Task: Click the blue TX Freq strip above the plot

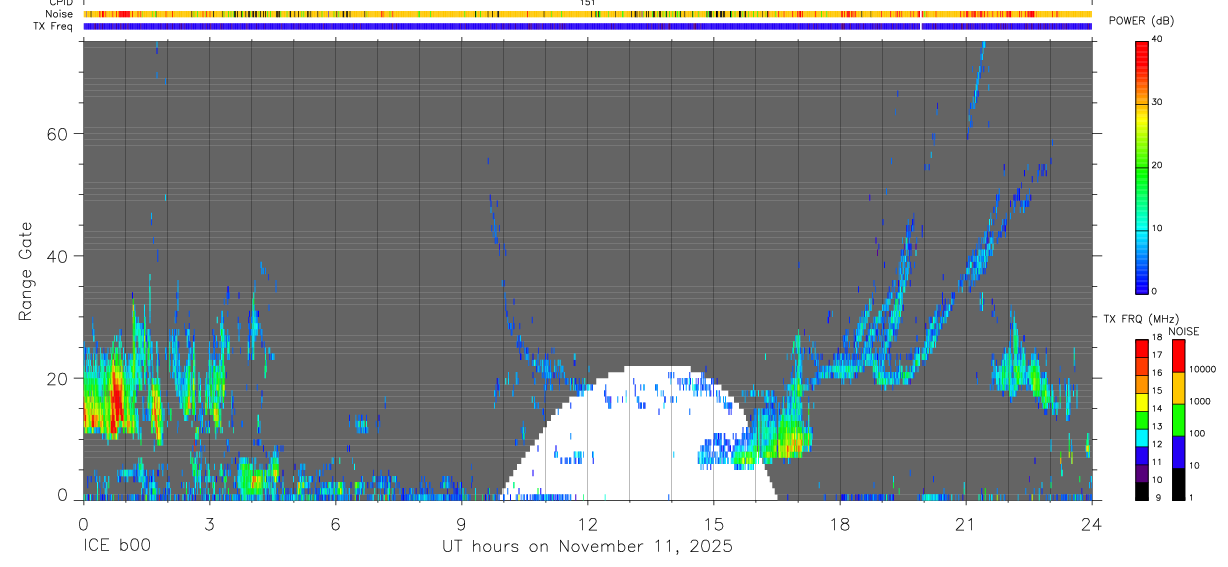Action: [x=587, y=26]
